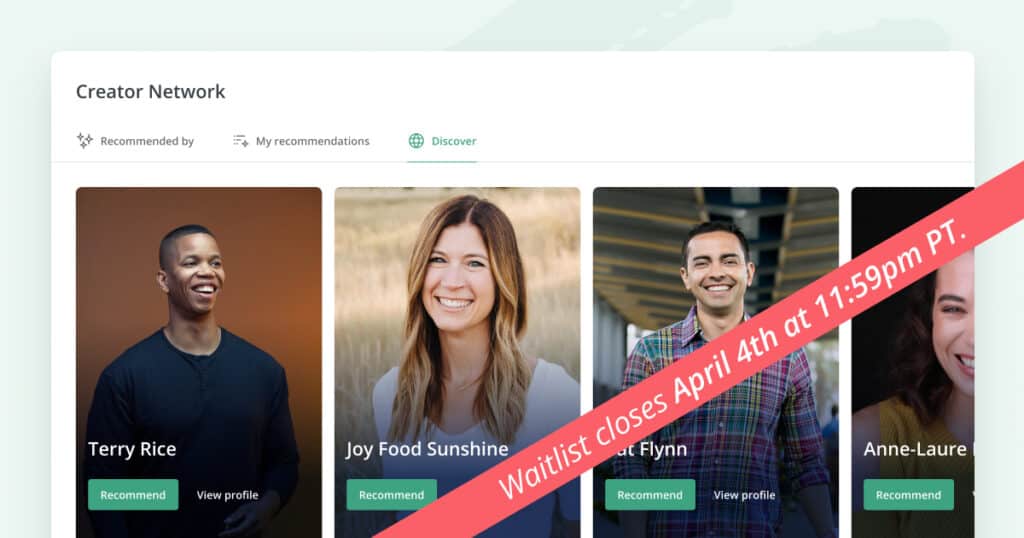Click the Joy Food Sunshine name label
This screenshot has width=1024, height=538.
(427, 449)
